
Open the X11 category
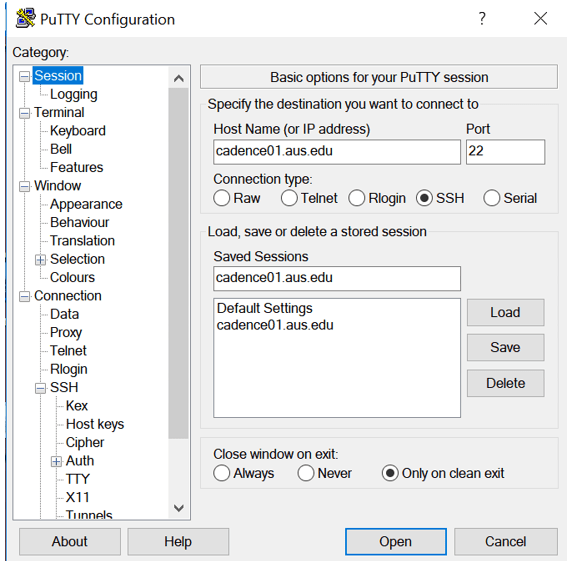[x=78, y=497]
